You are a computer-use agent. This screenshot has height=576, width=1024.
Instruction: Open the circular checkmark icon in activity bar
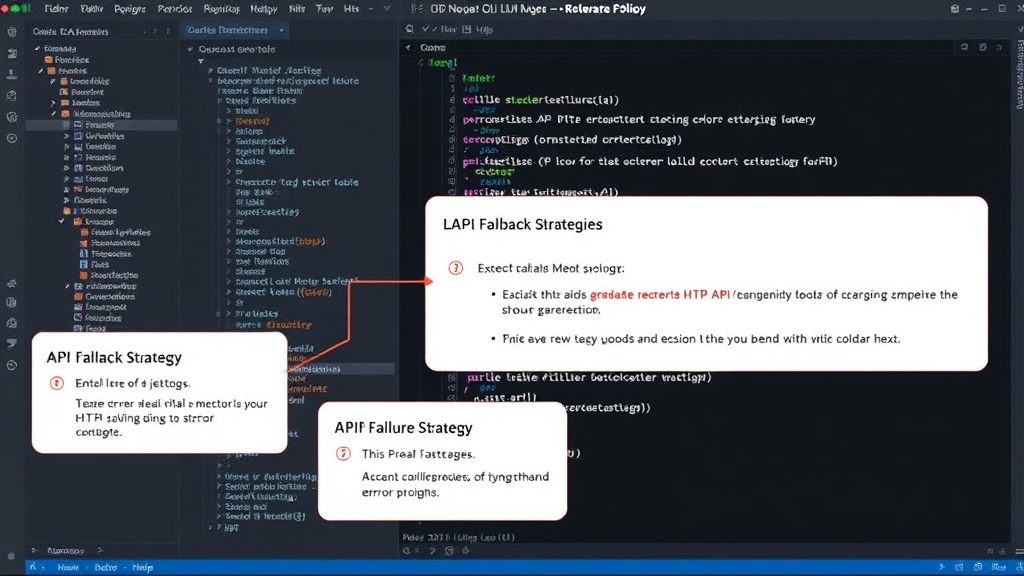12,138
